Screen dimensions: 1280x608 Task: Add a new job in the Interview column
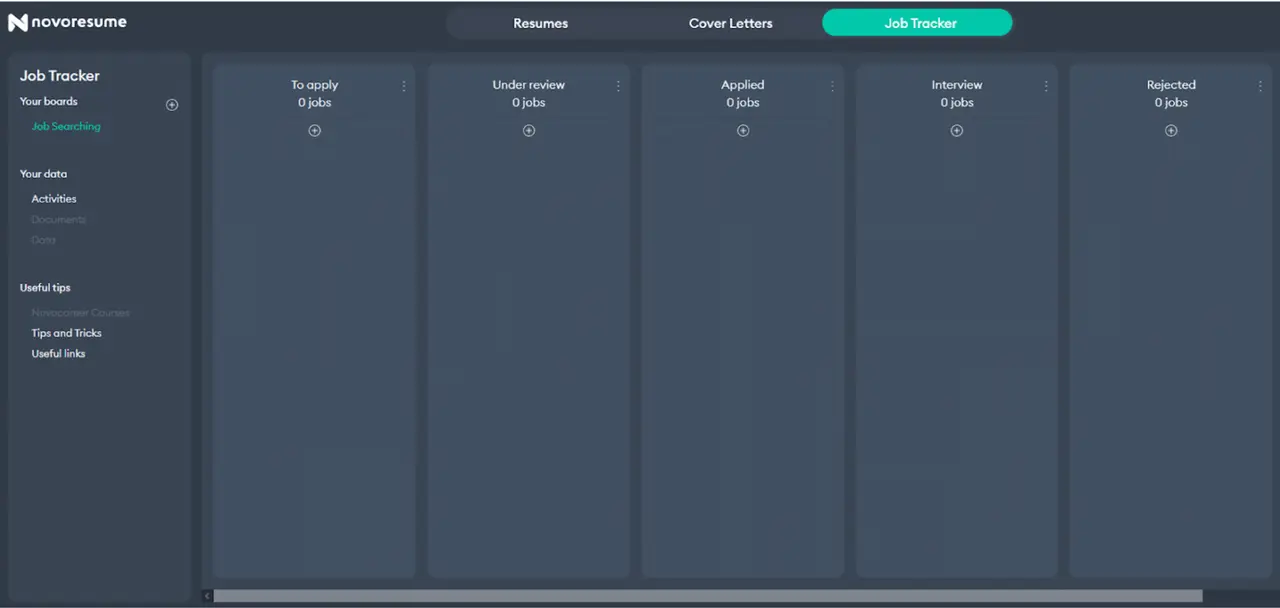[x=956, y=130]
